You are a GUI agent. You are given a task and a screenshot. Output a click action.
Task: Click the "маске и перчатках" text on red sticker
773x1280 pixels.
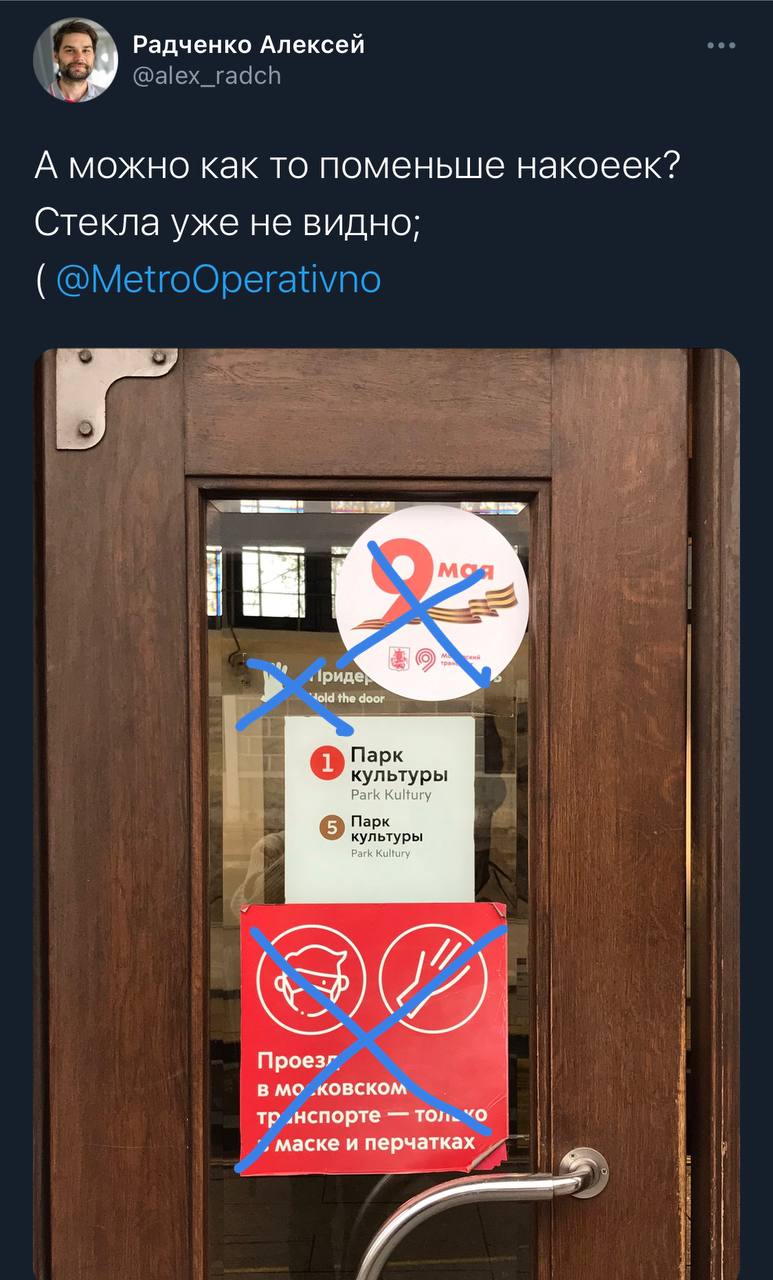(x=374, y=1138)
